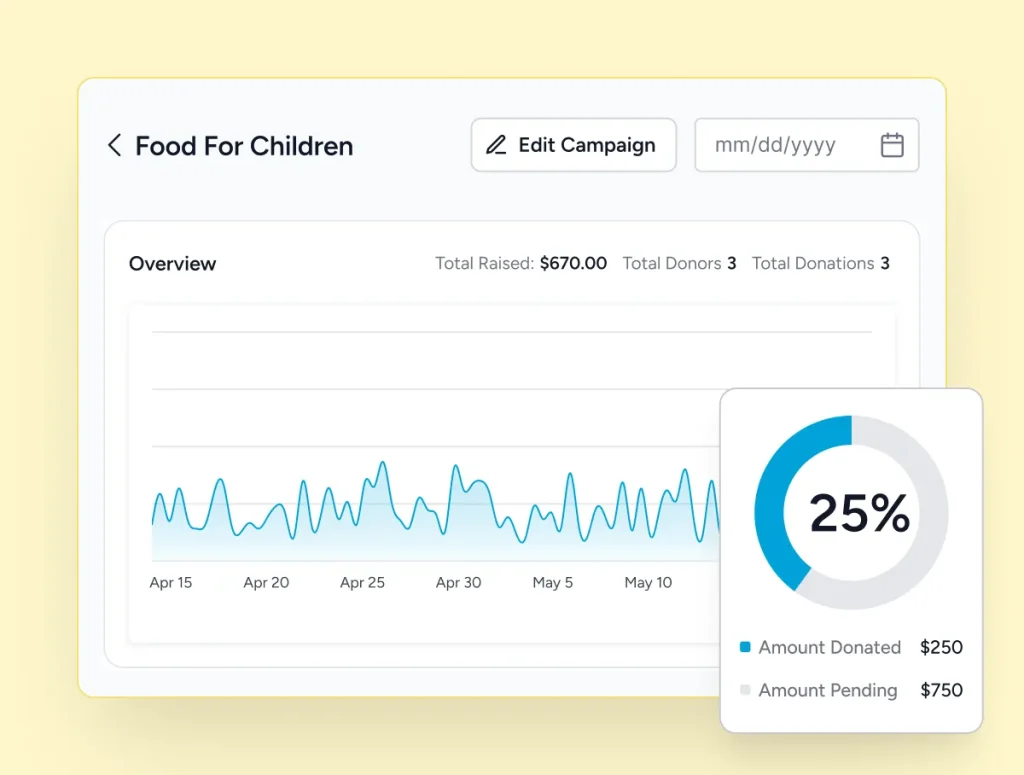Click the blue Amount Donated legend swatch
The image size is (1024, 775).
coord(745,647)
